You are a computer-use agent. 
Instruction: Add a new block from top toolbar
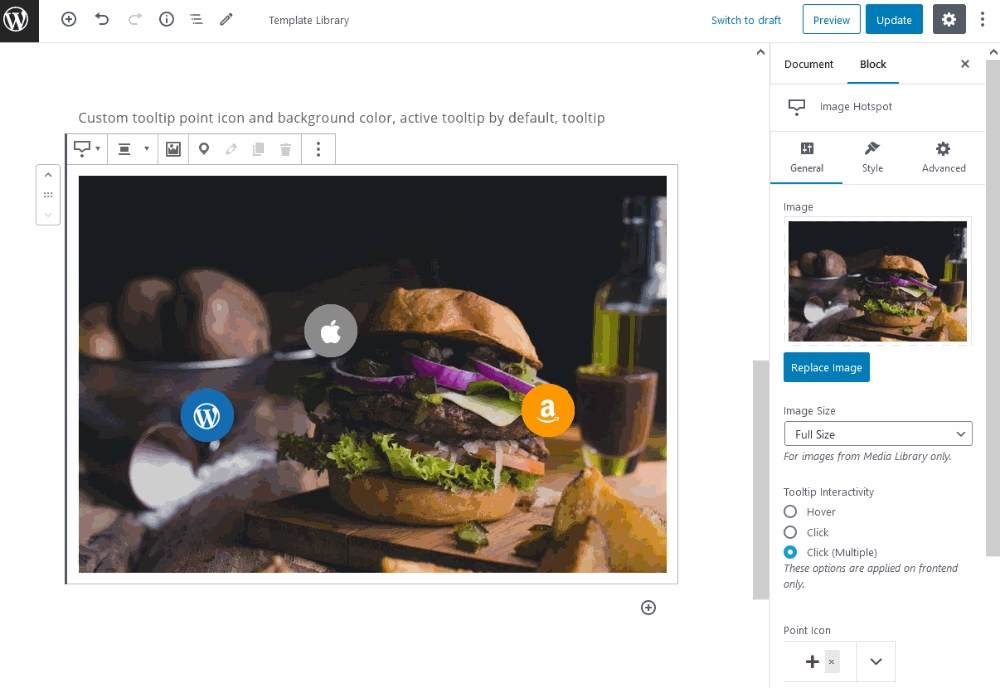(69, 20)
